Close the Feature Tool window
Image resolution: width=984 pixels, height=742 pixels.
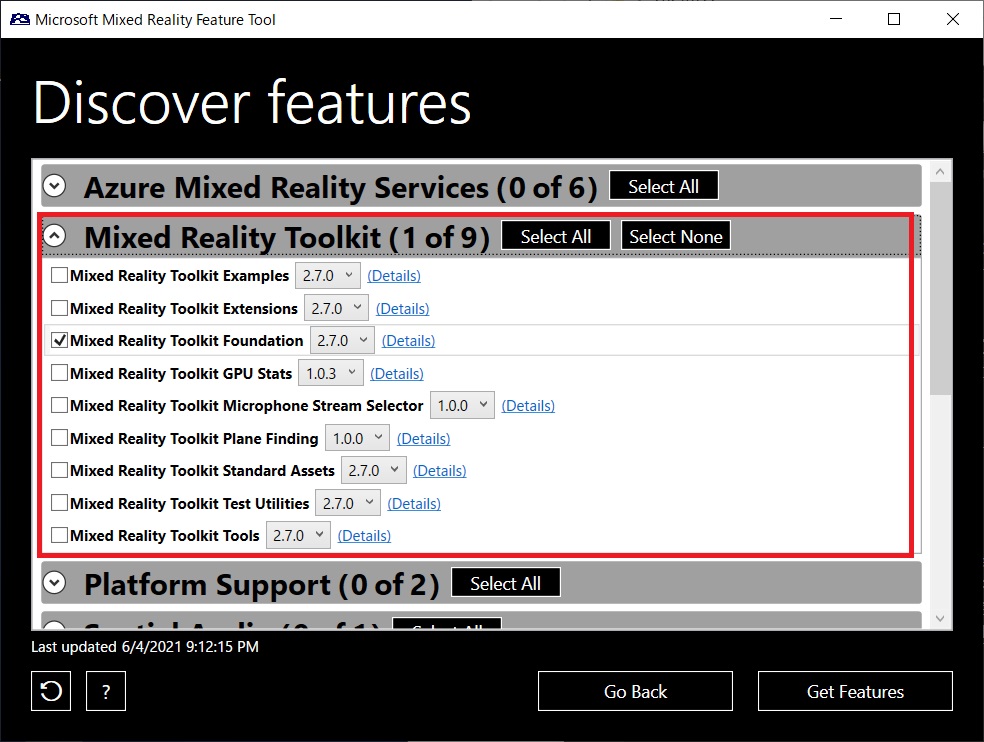(x=953, y=19)
